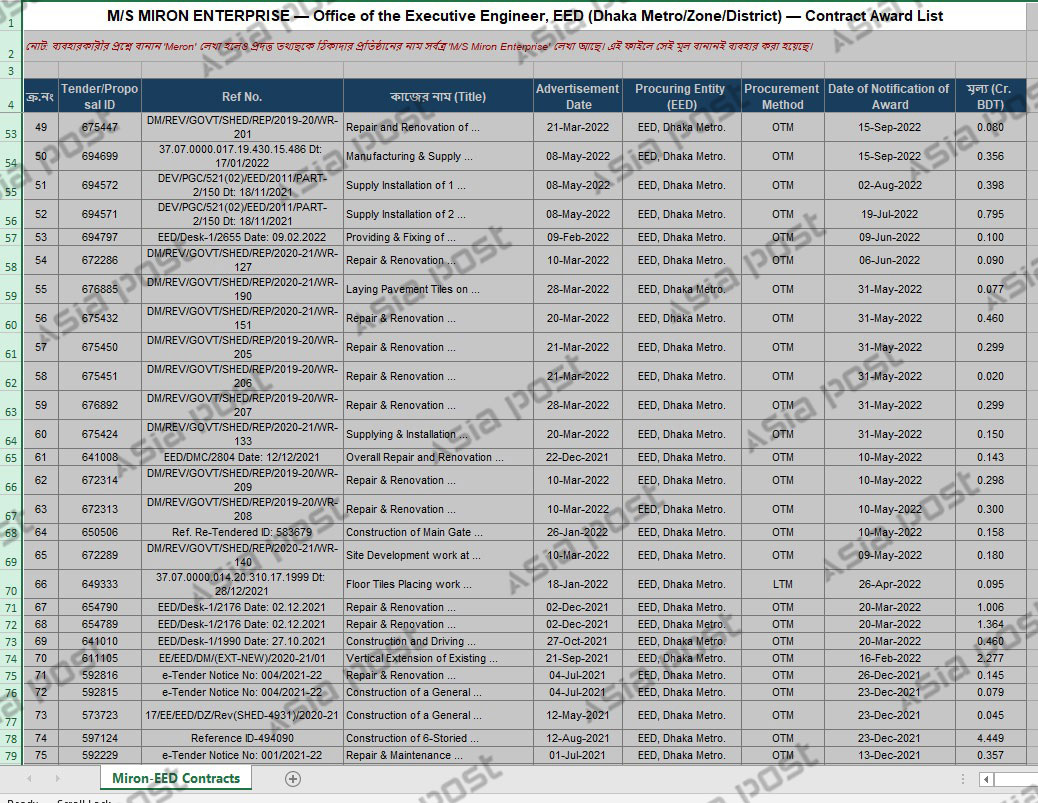
Task: Select title cell Overall Repair and Renovation ...
Action: click(438, 457)
